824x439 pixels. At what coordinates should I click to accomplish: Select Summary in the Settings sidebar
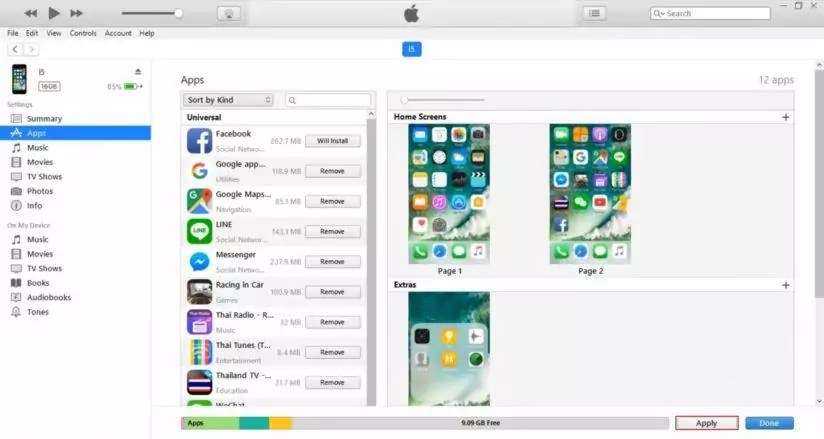44,118
